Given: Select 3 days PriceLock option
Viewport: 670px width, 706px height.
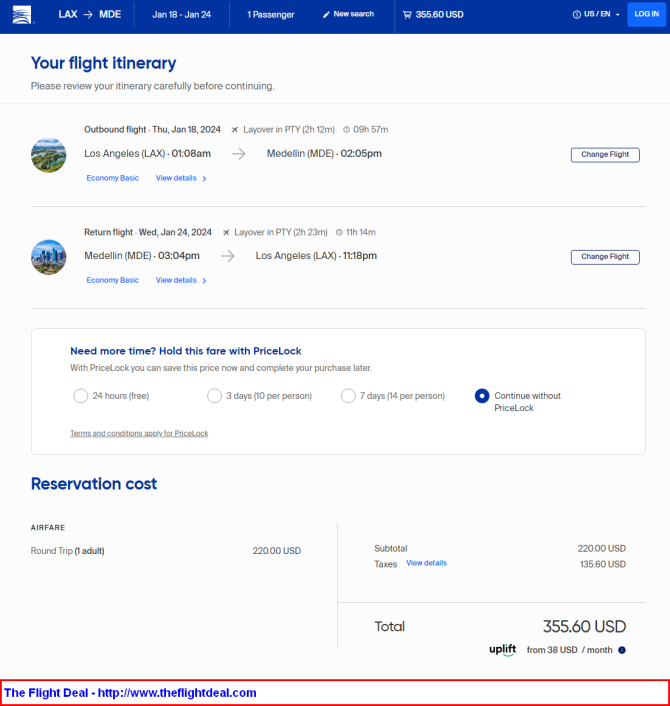Looking at the screenshot, I should click(x=214, y=396).
